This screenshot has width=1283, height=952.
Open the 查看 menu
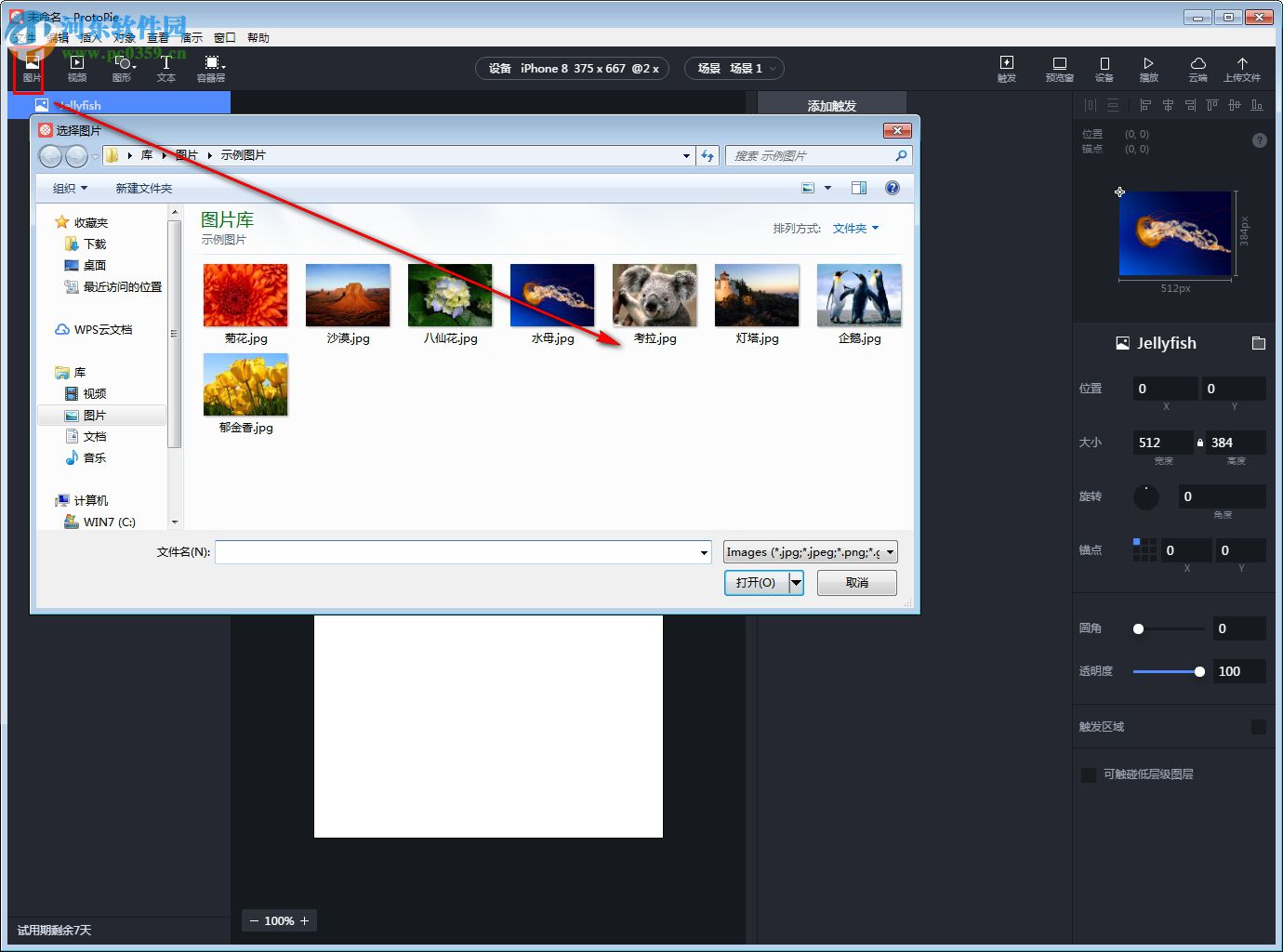[x=157, y=38]
